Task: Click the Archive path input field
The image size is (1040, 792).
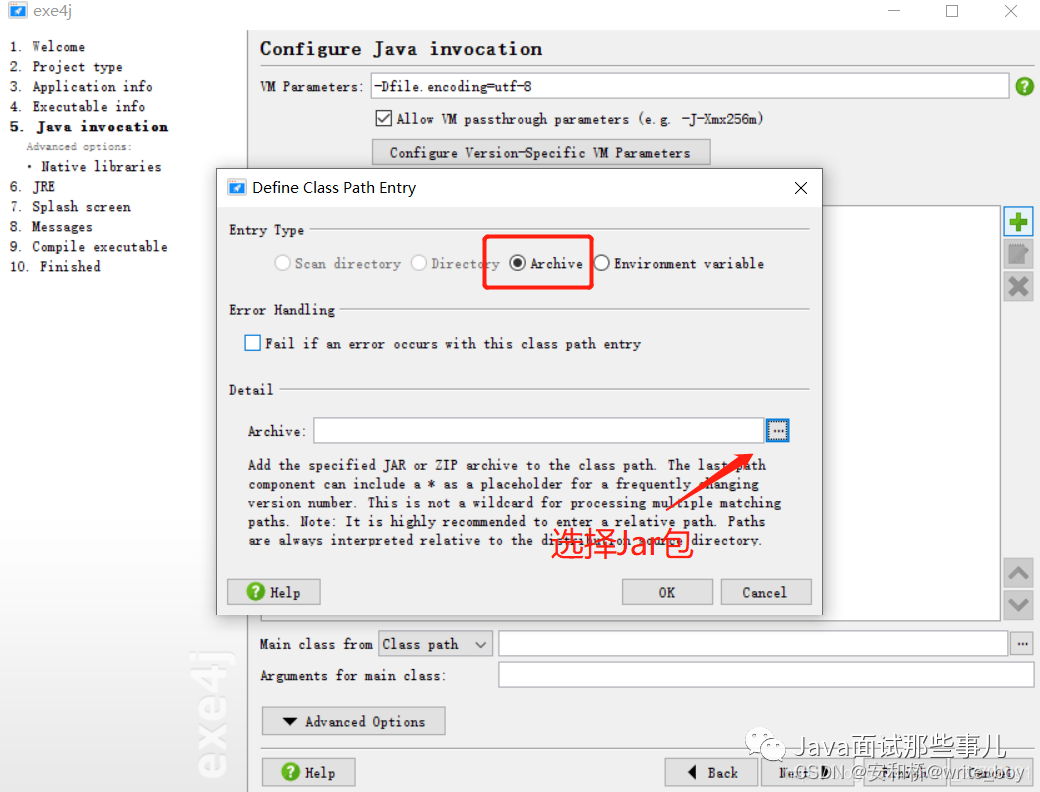Action: [x=539, y=430]
